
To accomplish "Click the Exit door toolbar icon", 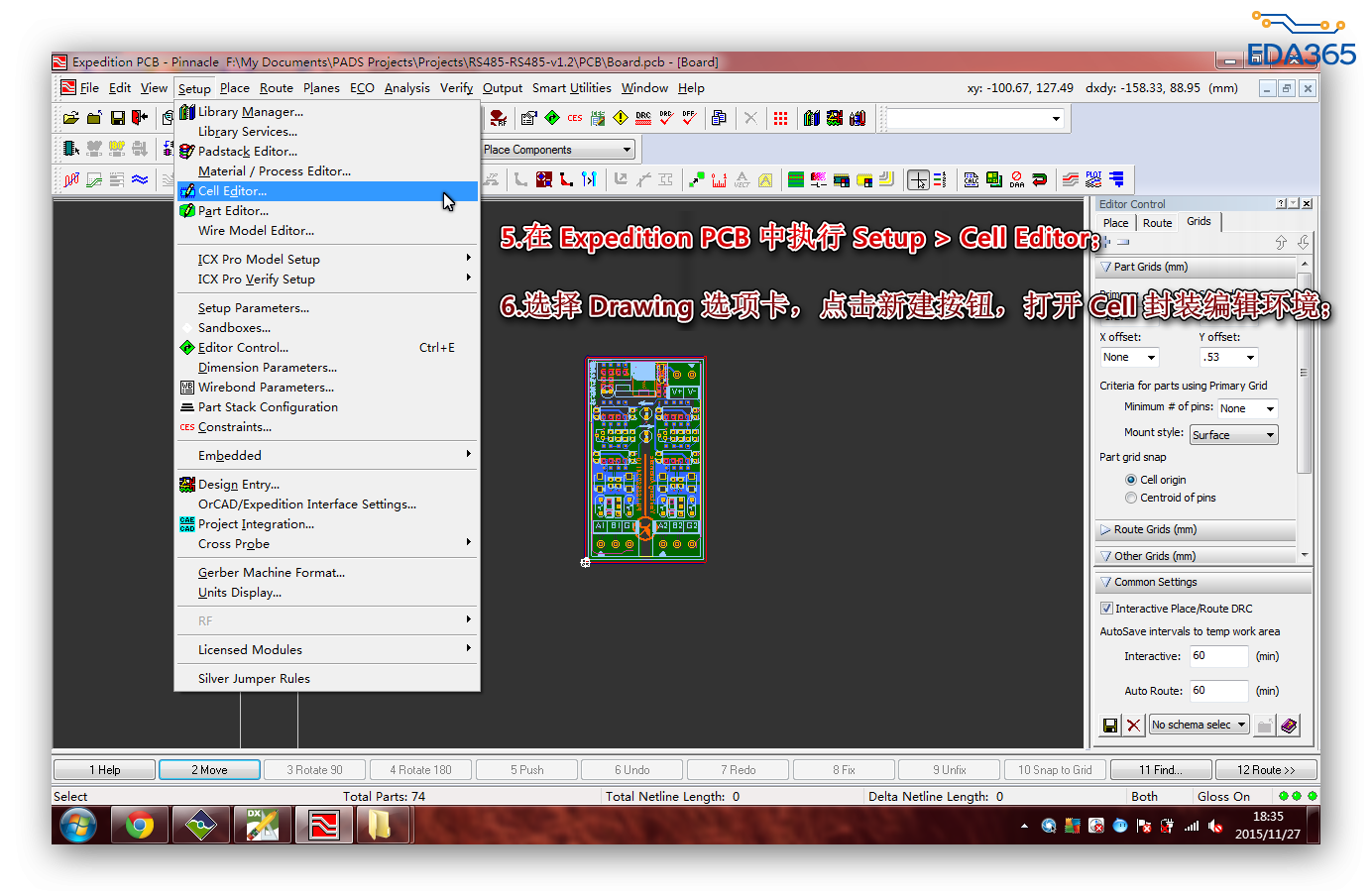I will (140, 118).
